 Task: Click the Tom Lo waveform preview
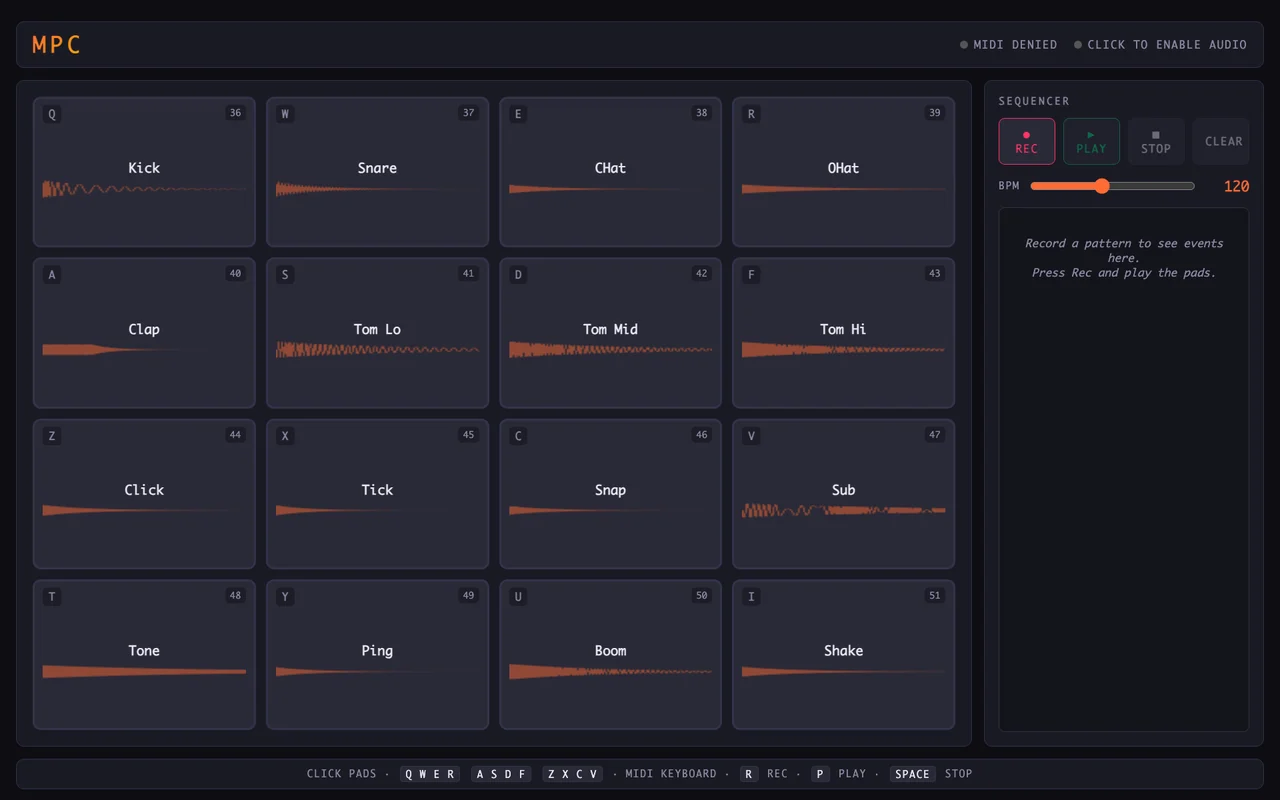pyautogui.click(x=377, y=350)
